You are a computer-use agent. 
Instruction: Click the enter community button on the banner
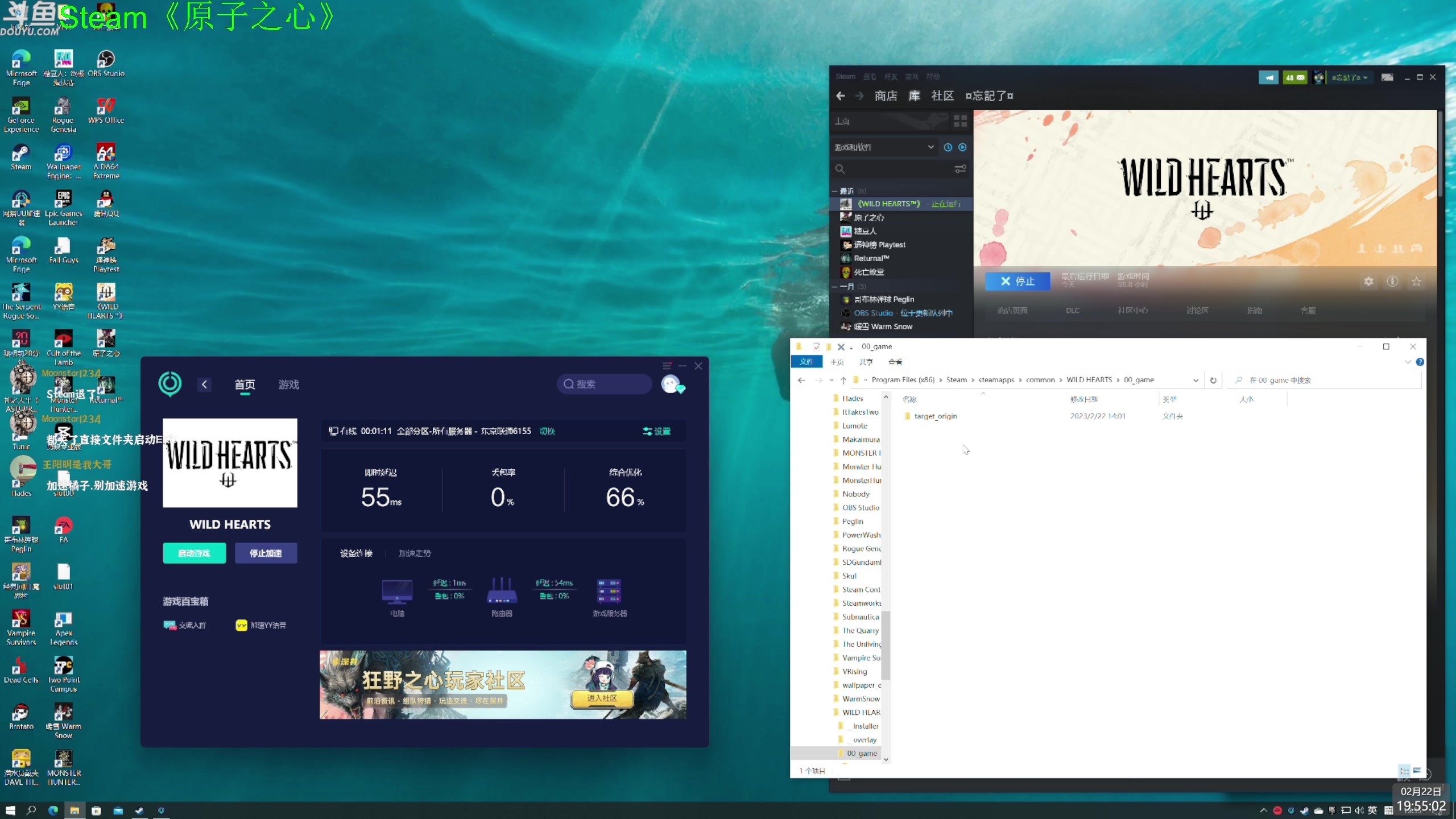602,698
